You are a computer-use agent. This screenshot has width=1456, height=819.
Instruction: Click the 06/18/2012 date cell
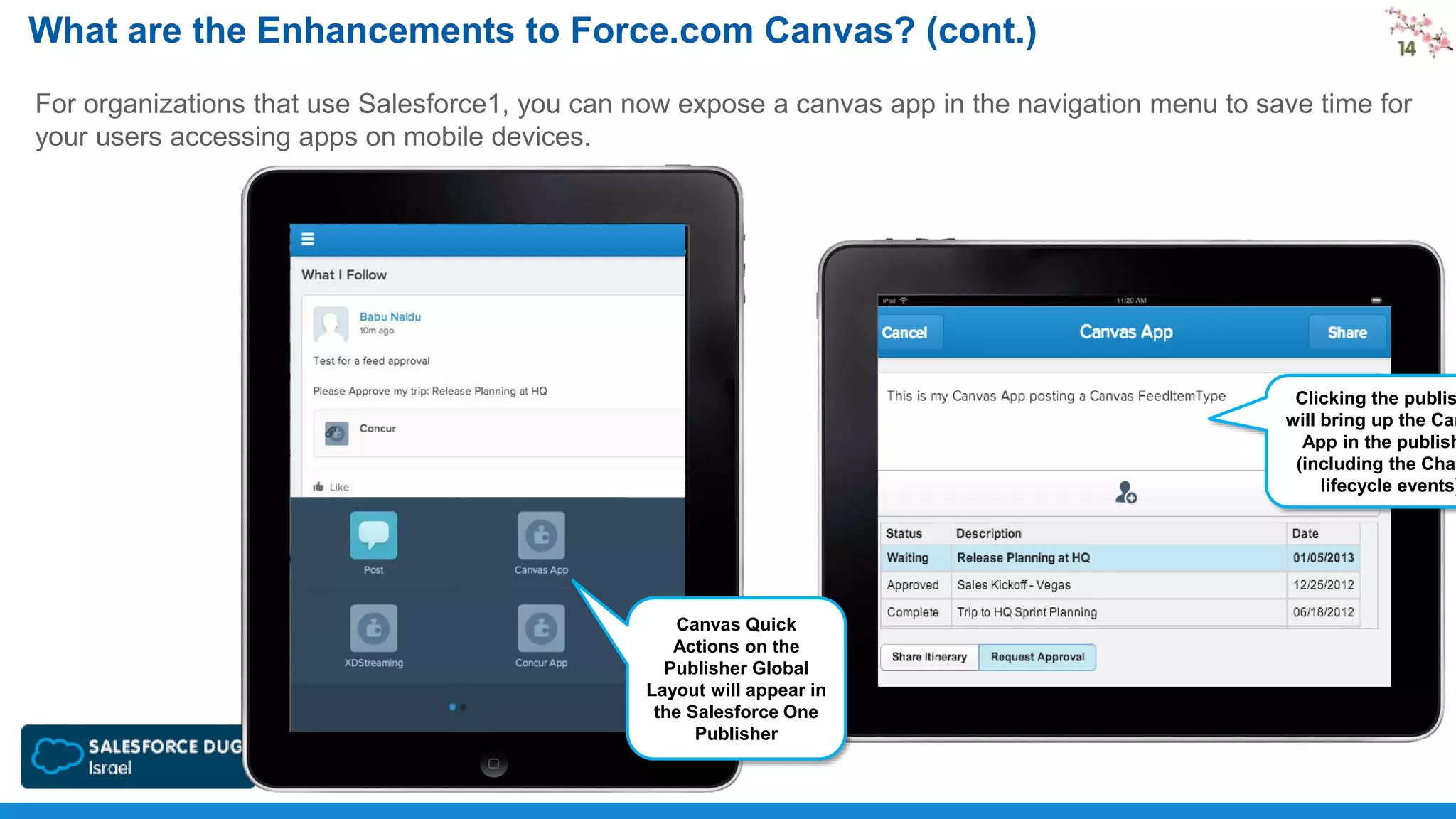tap(1323, 612)
